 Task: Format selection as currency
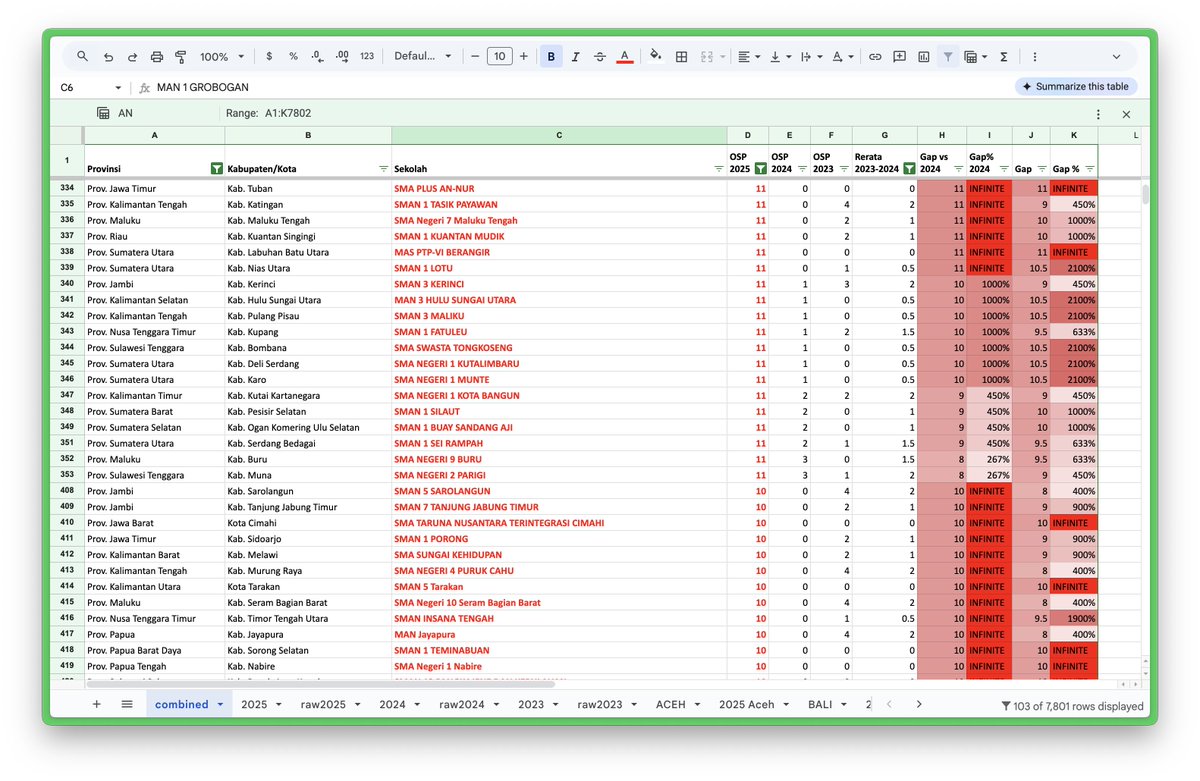tap(269, 57)
